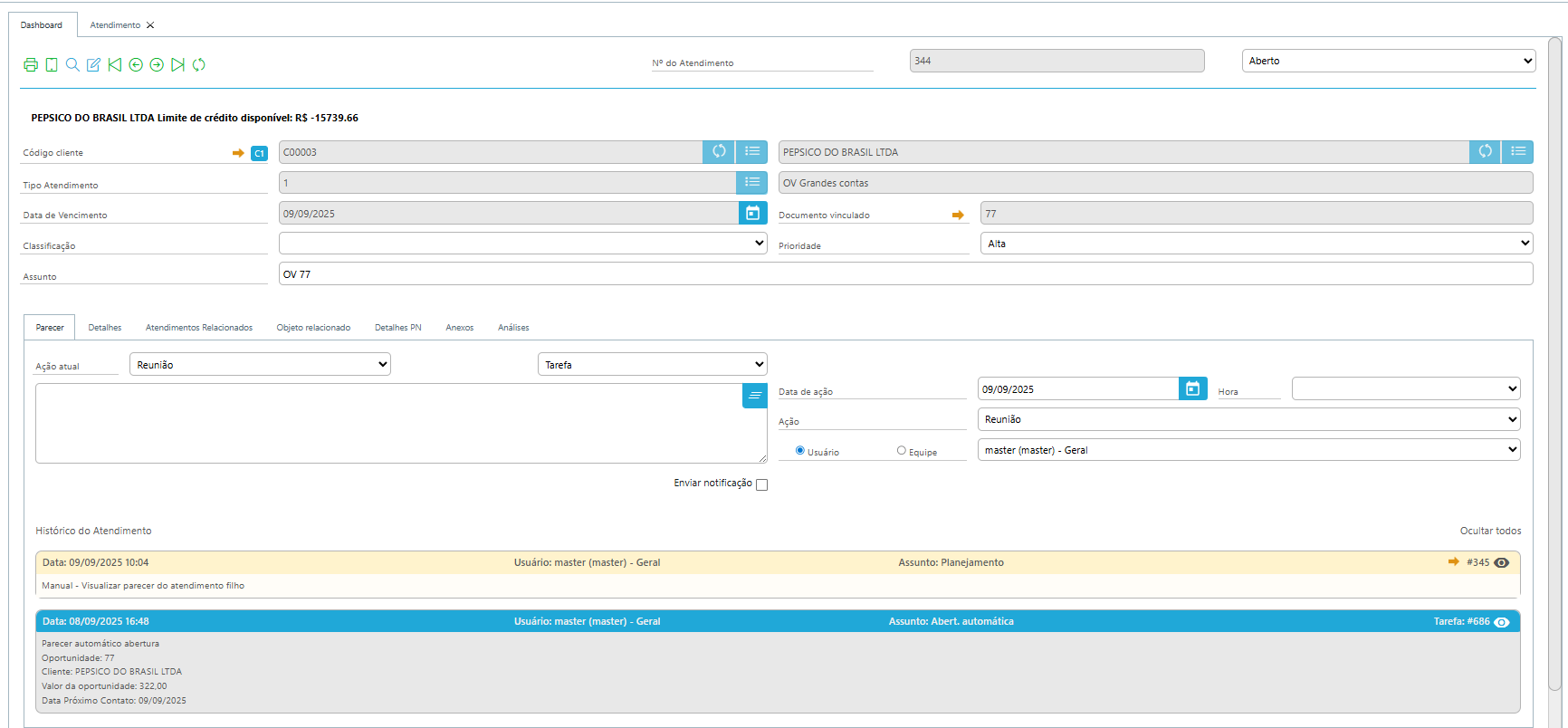
Task: Open the Data de ação calendar picker
Action: pos(1193,388)
